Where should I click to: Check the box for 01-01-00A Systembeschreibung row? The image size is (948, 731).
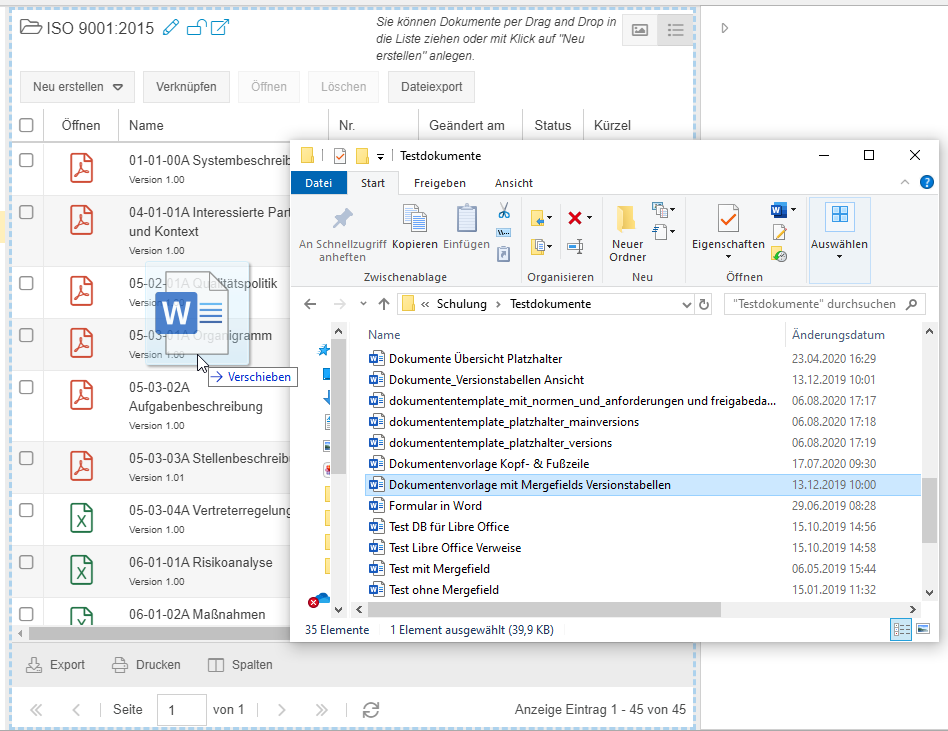coord(27,160)
